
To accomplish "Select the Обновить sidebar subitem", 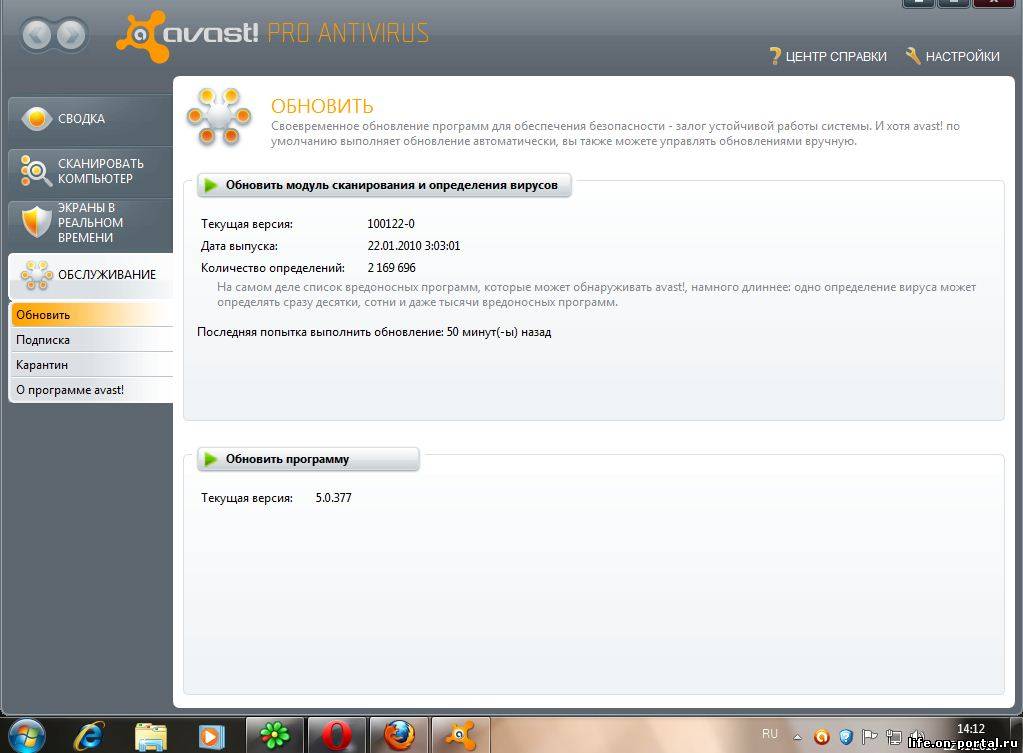I will (92, 315).
